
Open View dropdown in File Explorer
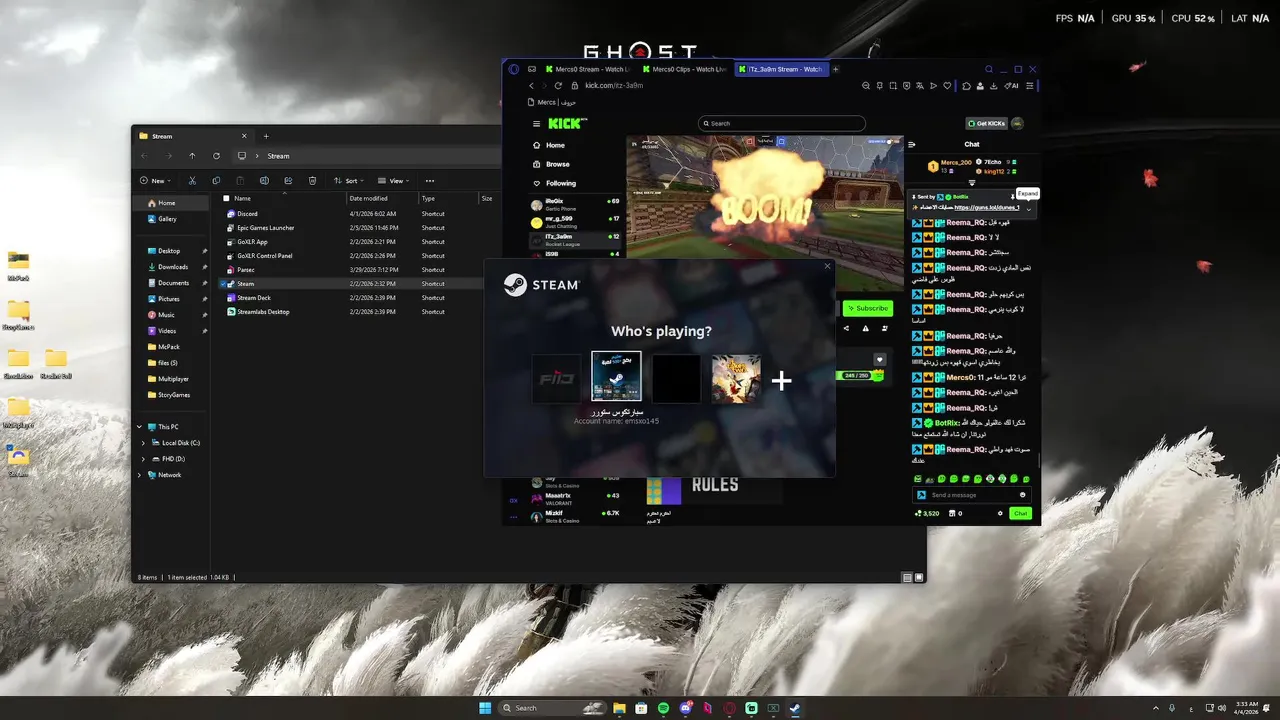tap(394, 181)
